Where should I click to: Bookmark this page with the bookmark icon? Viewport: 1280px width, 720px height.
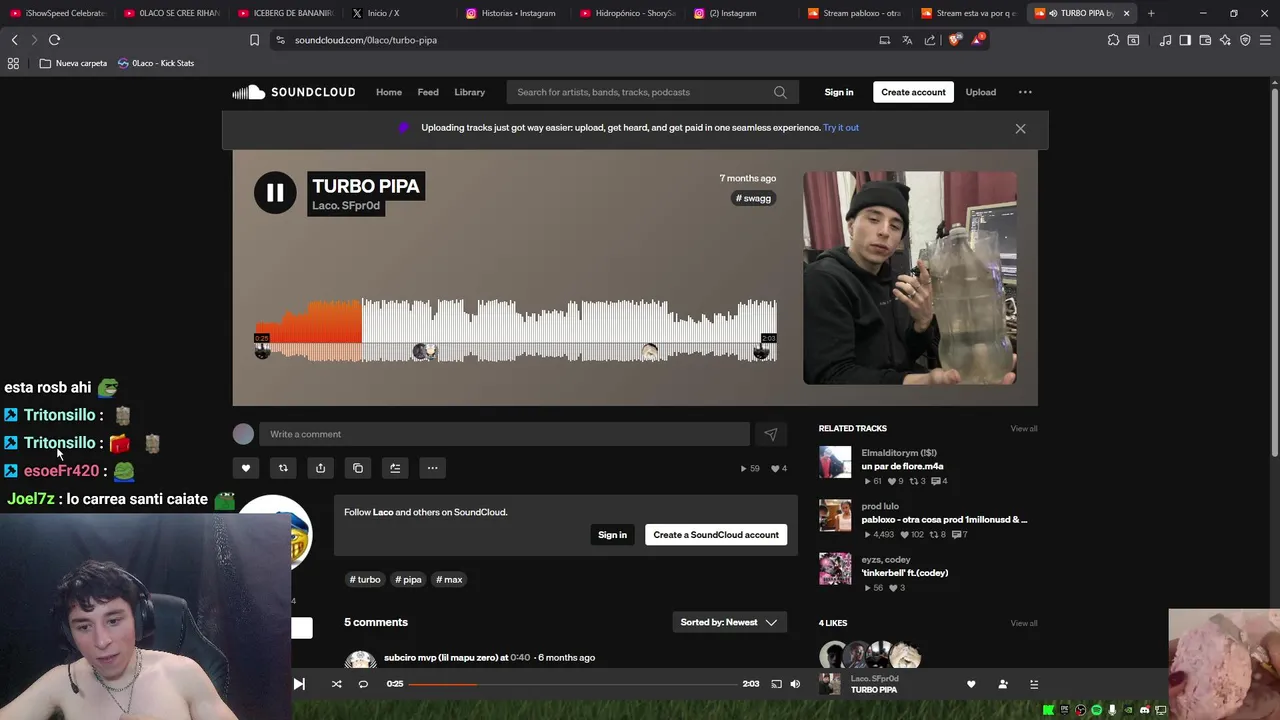click(x=254, y=40)
